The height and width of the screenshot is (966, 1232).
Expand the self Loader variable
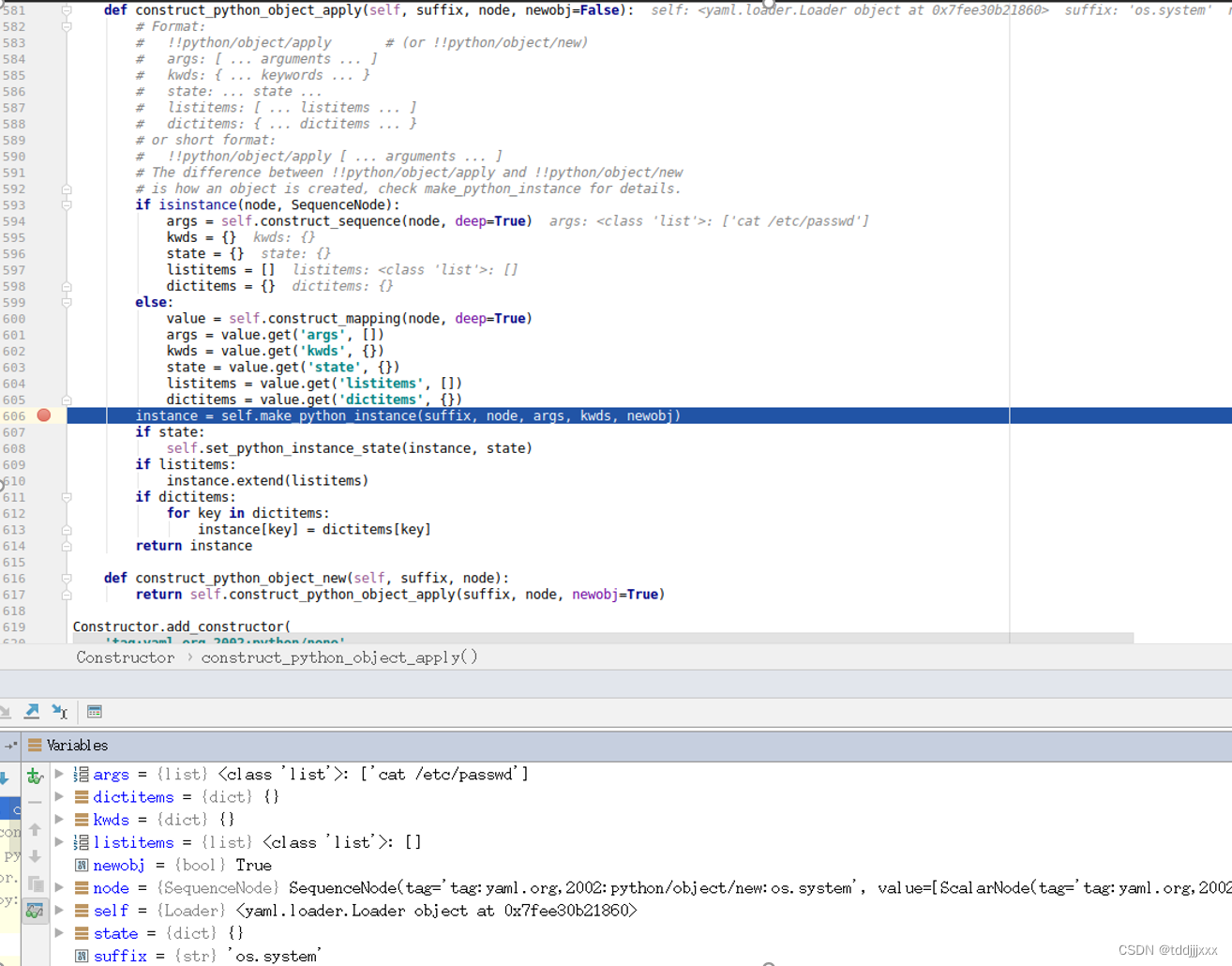click(x=59, y=910)
